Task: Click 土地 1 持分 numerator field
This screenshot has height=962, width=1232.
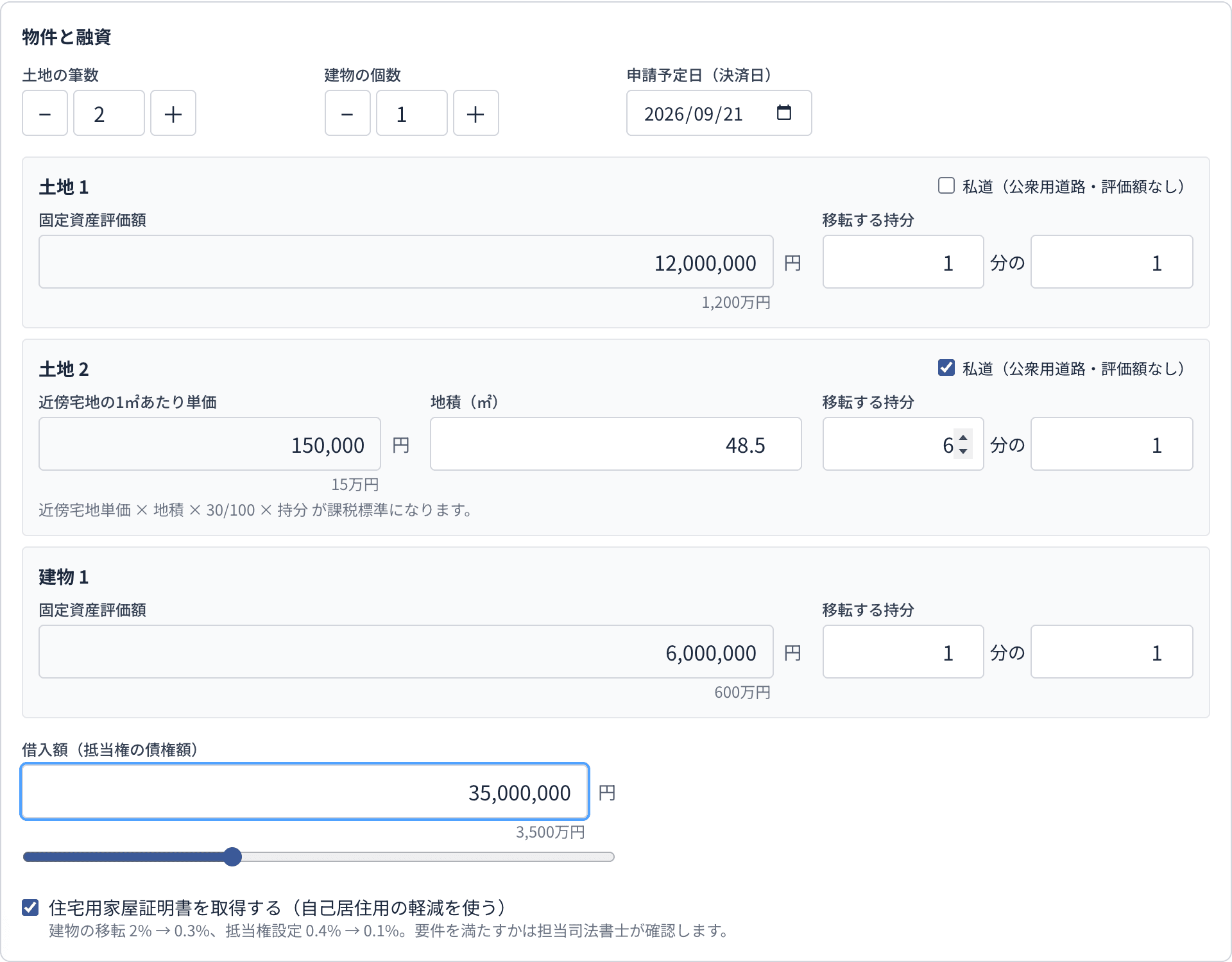Action: (903, 262)
